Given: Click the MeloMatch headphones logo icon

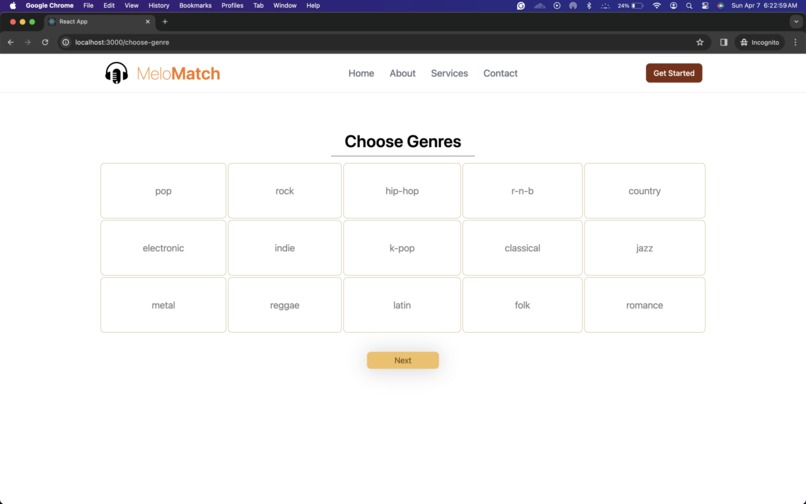Looking at the screenshot, I should (117, 73).
